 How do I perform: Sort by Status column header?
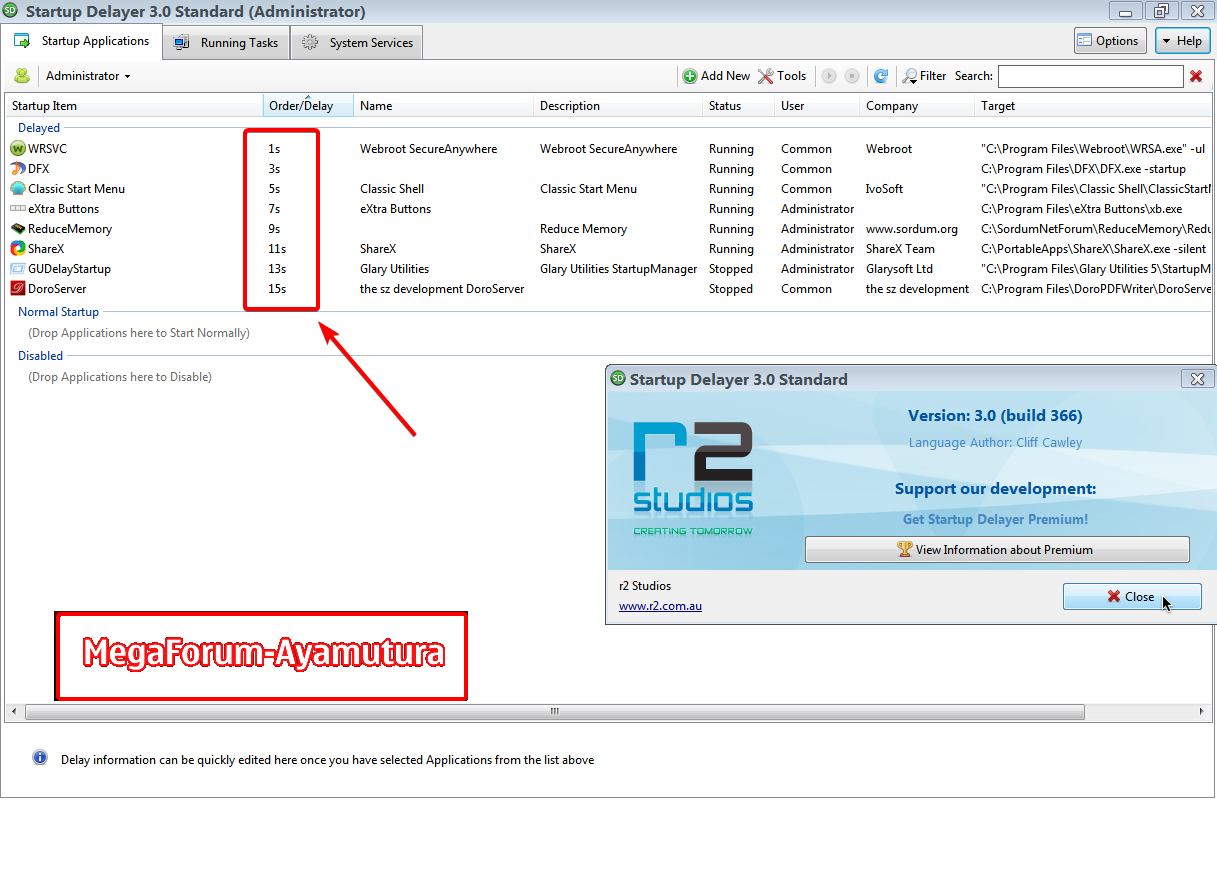(x=738, y=106)
